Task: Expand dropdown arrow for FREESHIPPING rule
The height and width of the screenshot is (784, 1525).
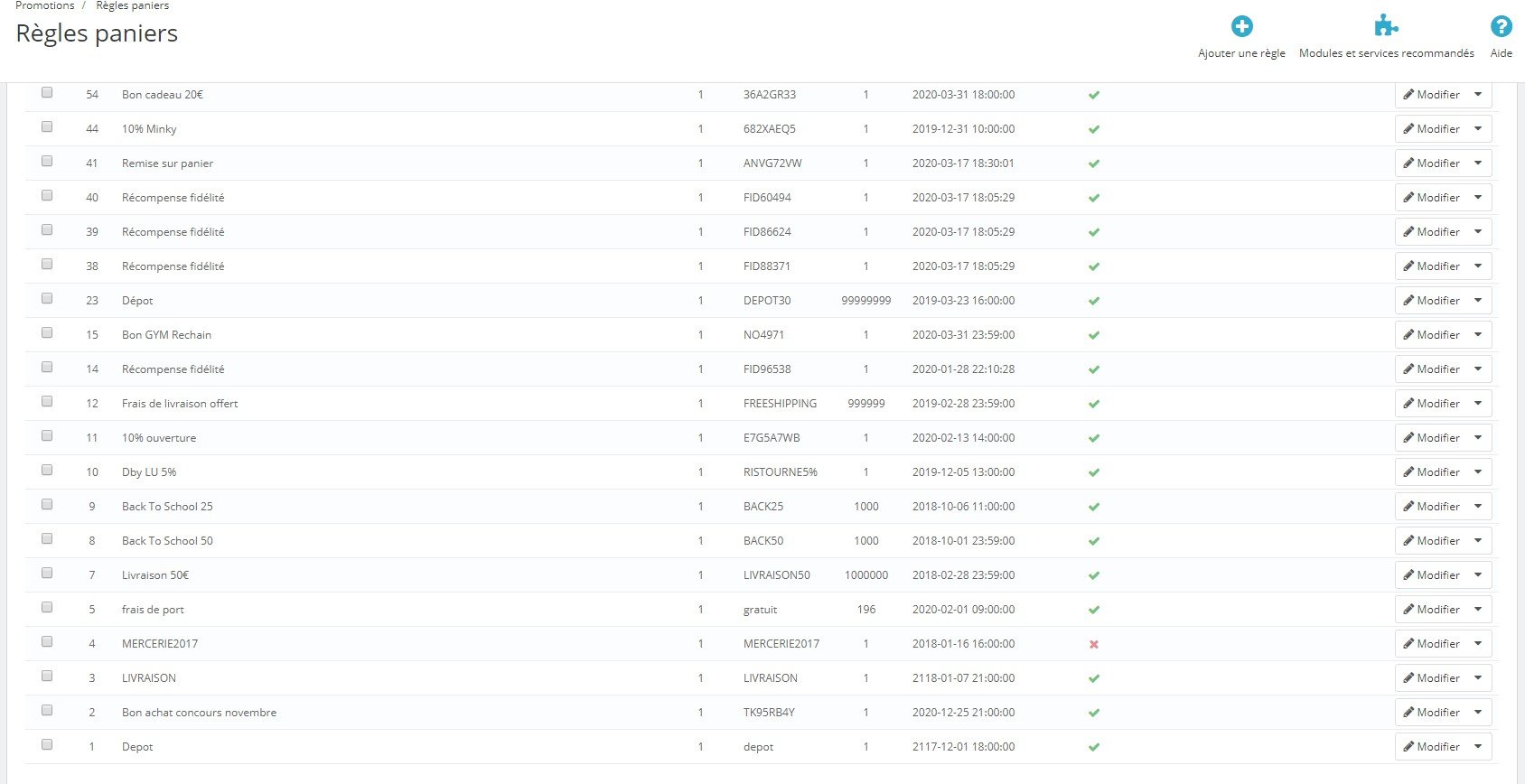Action: (1478, 403)
